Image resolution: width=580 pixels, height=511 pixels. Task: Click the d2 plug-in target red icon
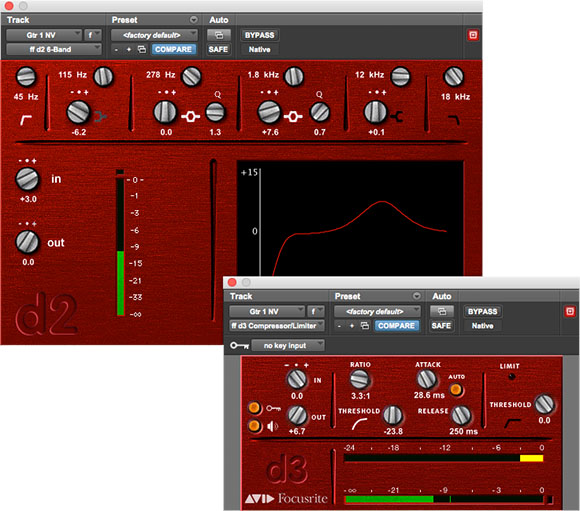pyautogui.click(x=473, y=35)
